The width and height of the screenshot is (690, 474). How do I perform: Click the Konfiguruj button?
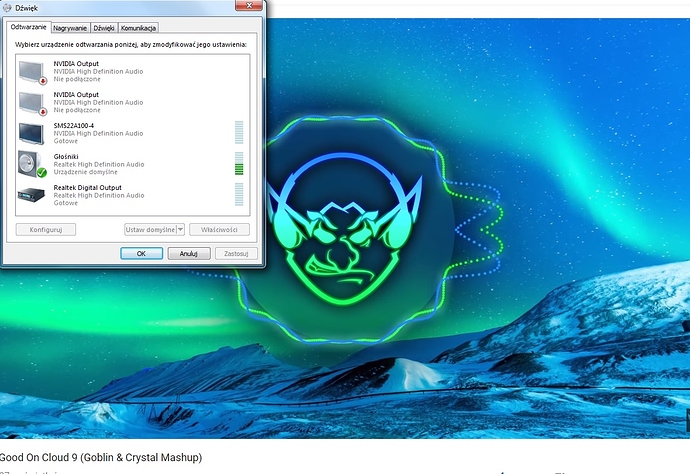point(46,229)
